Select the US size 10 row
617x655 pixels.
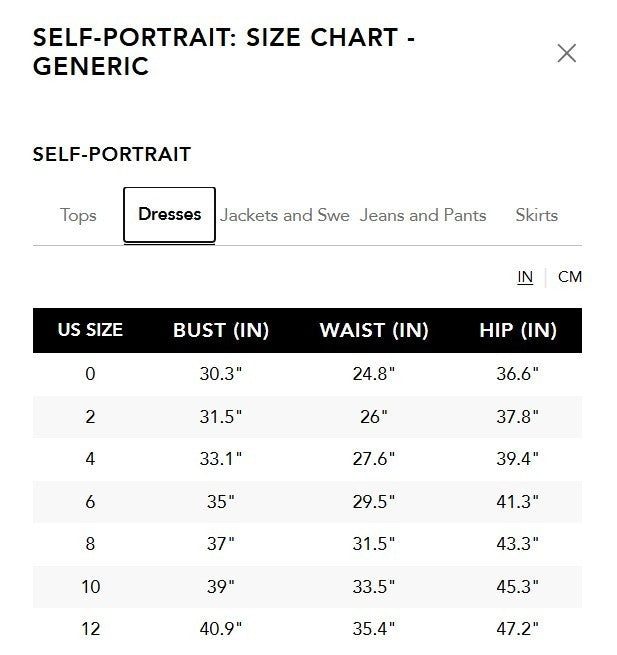(x=90, y=587)
